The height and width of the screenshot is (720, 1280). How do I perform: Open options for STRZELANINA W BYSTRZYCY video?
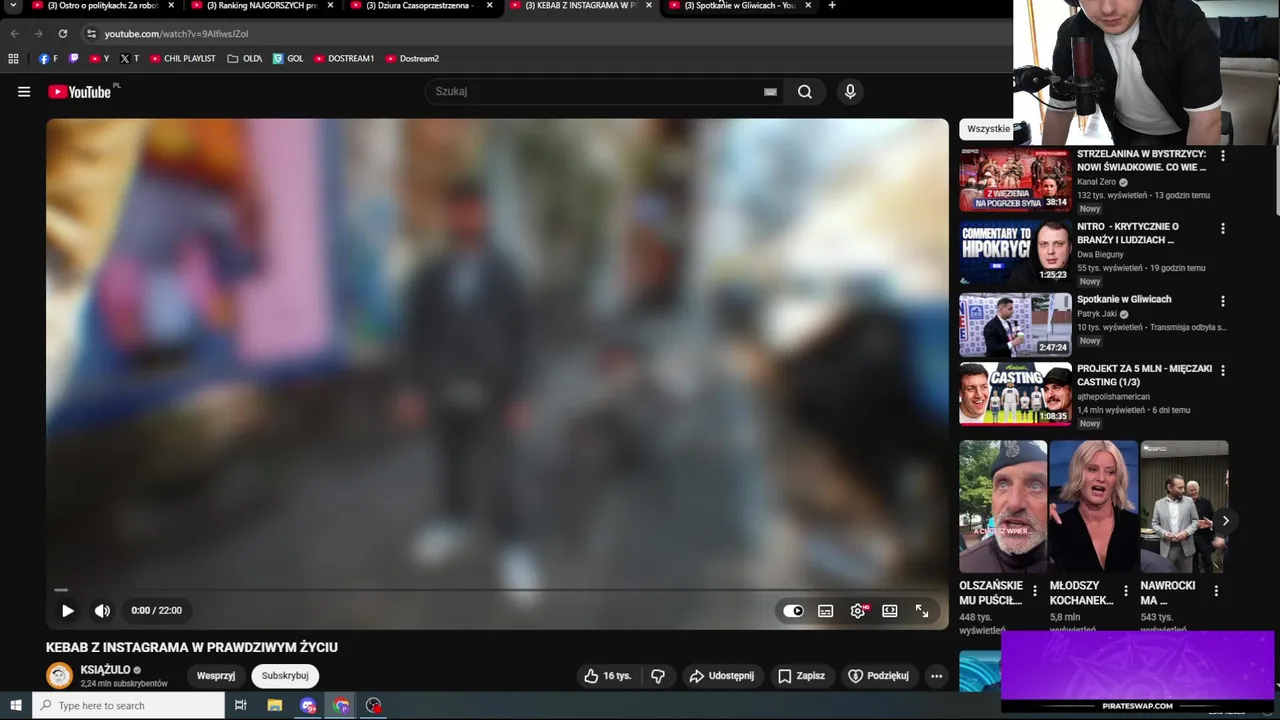(1222, 156)
